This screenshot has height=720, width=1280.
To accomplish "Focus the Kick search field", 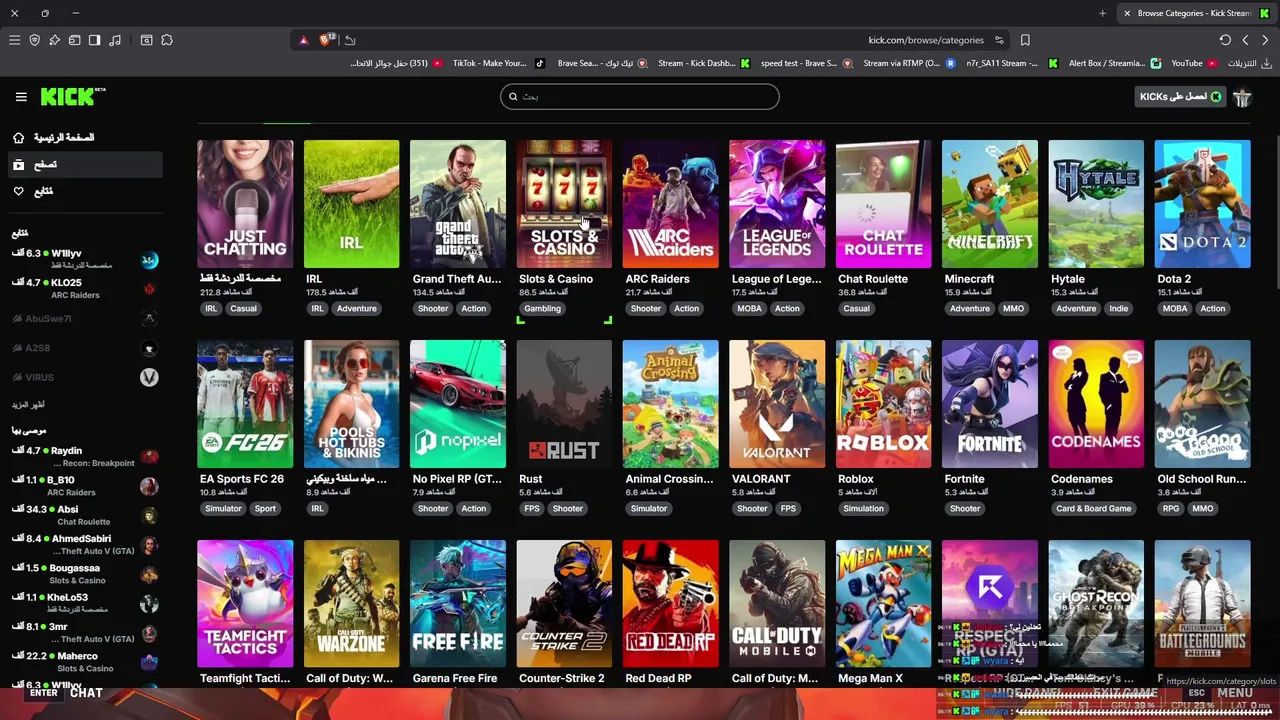I will tap(640, 97).
